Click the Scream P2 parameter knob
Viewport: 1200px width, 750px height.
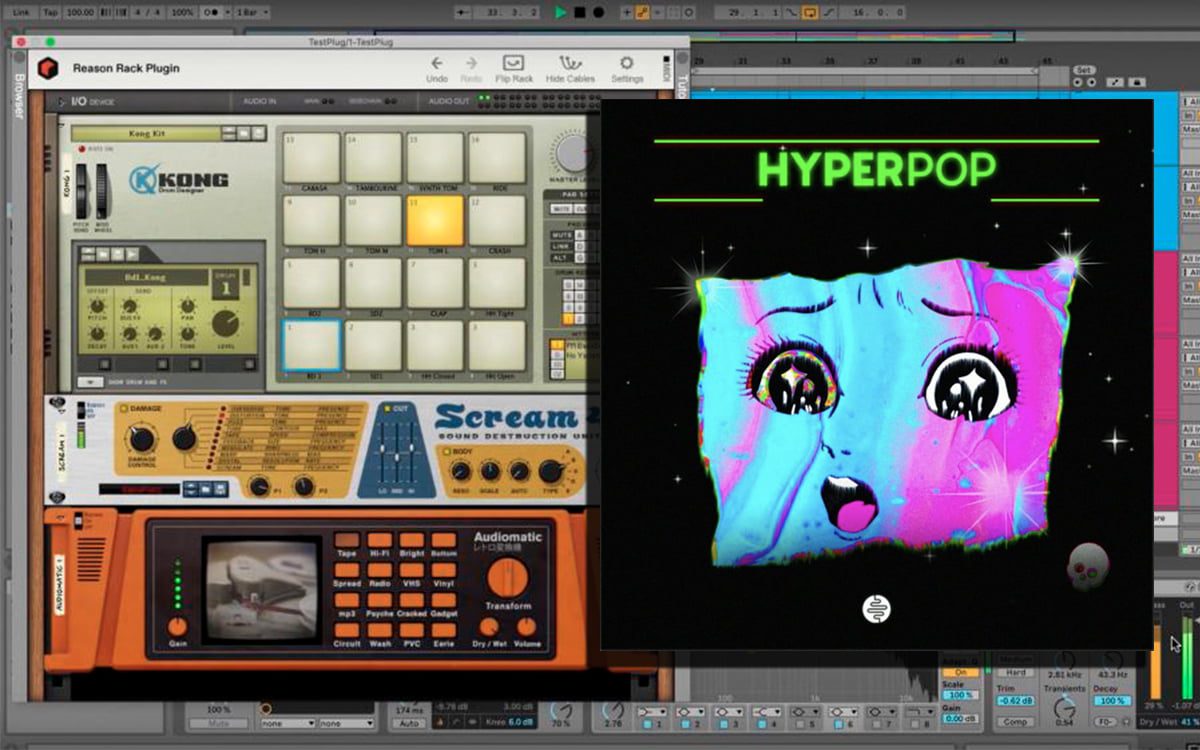[x=303, y=486]
